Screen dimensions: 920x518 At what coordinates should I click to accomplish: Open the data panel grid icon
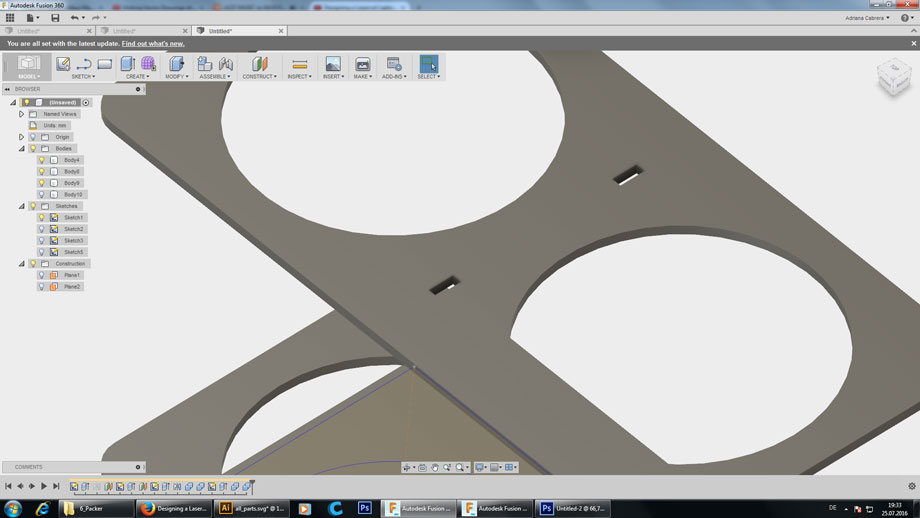coord(10,18)
